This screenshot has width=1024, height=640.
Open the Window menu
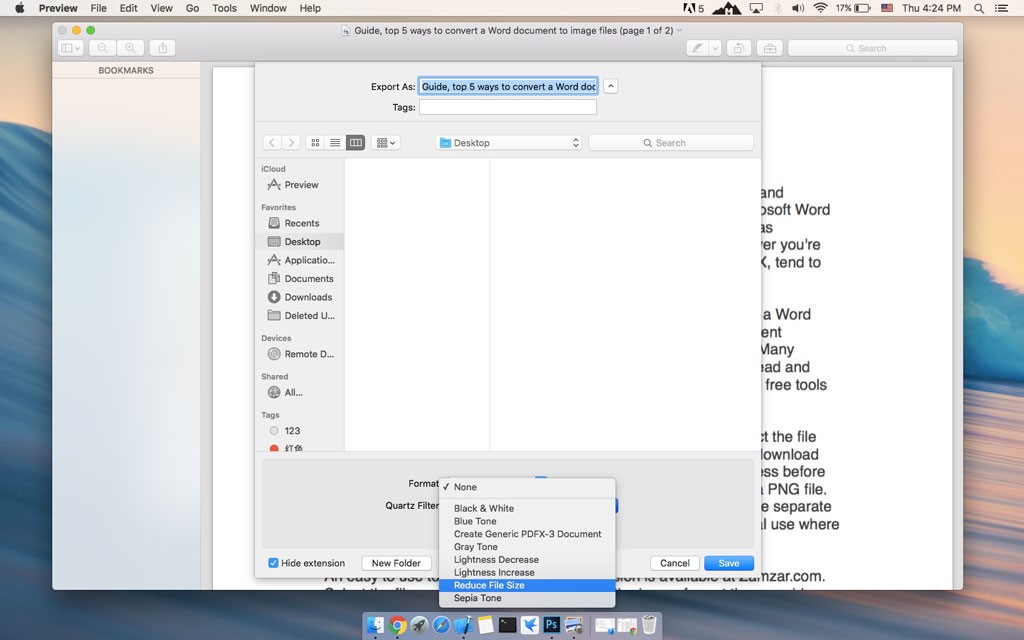268,8
